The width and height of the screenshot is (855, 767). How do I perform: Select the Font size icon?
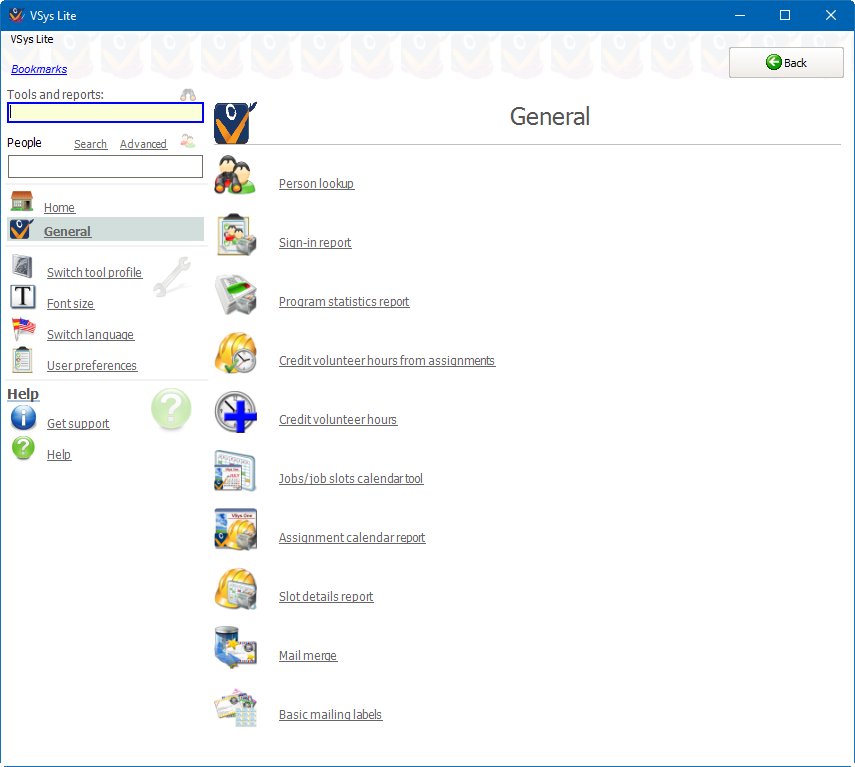[x=23, y=297]
